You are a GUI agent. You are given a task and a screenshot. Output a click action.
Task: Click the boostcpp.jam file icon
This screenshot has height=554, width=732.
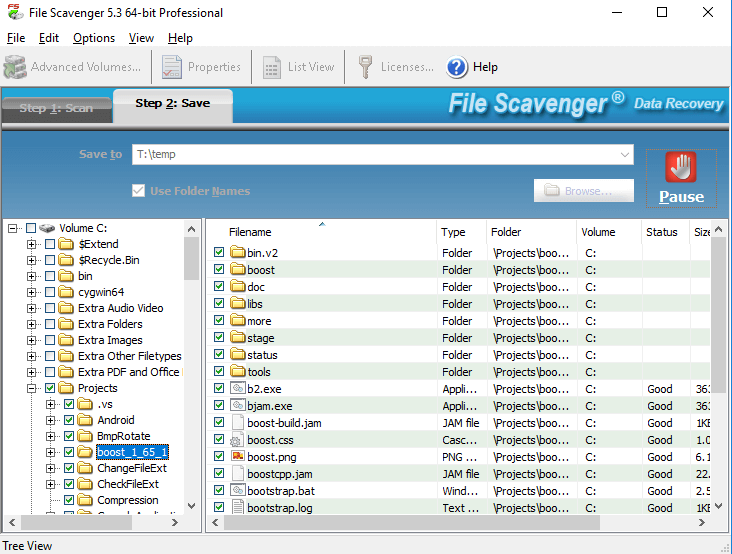click(x=238, y=473)
